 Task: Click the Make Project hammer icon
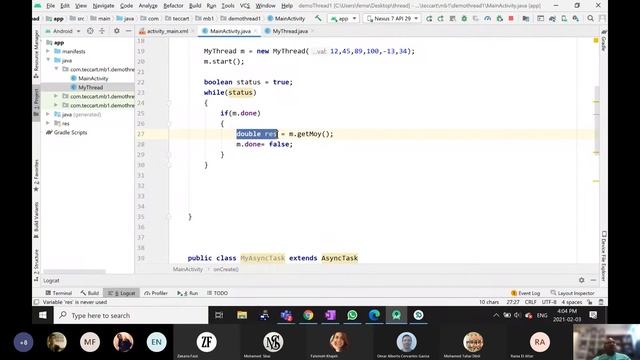(318, 18)
